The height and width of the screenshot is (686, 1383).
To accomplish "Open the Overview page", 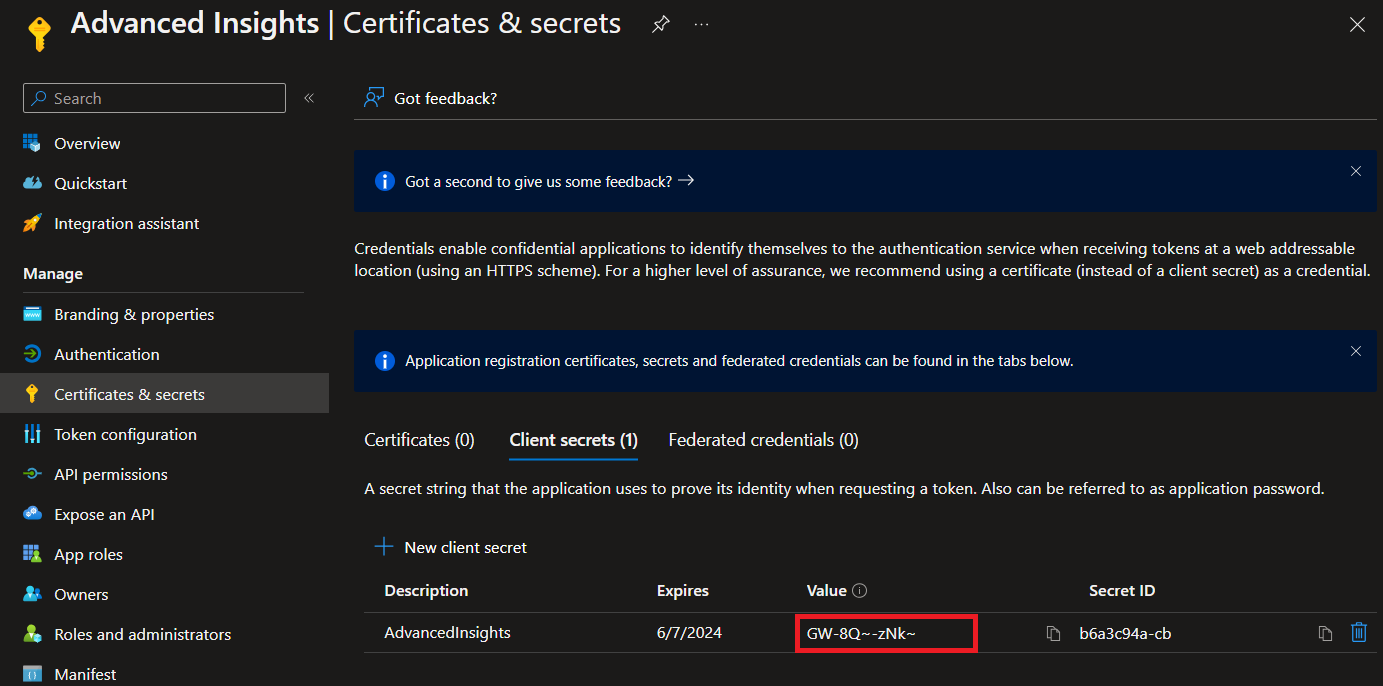I will point(87,144).
